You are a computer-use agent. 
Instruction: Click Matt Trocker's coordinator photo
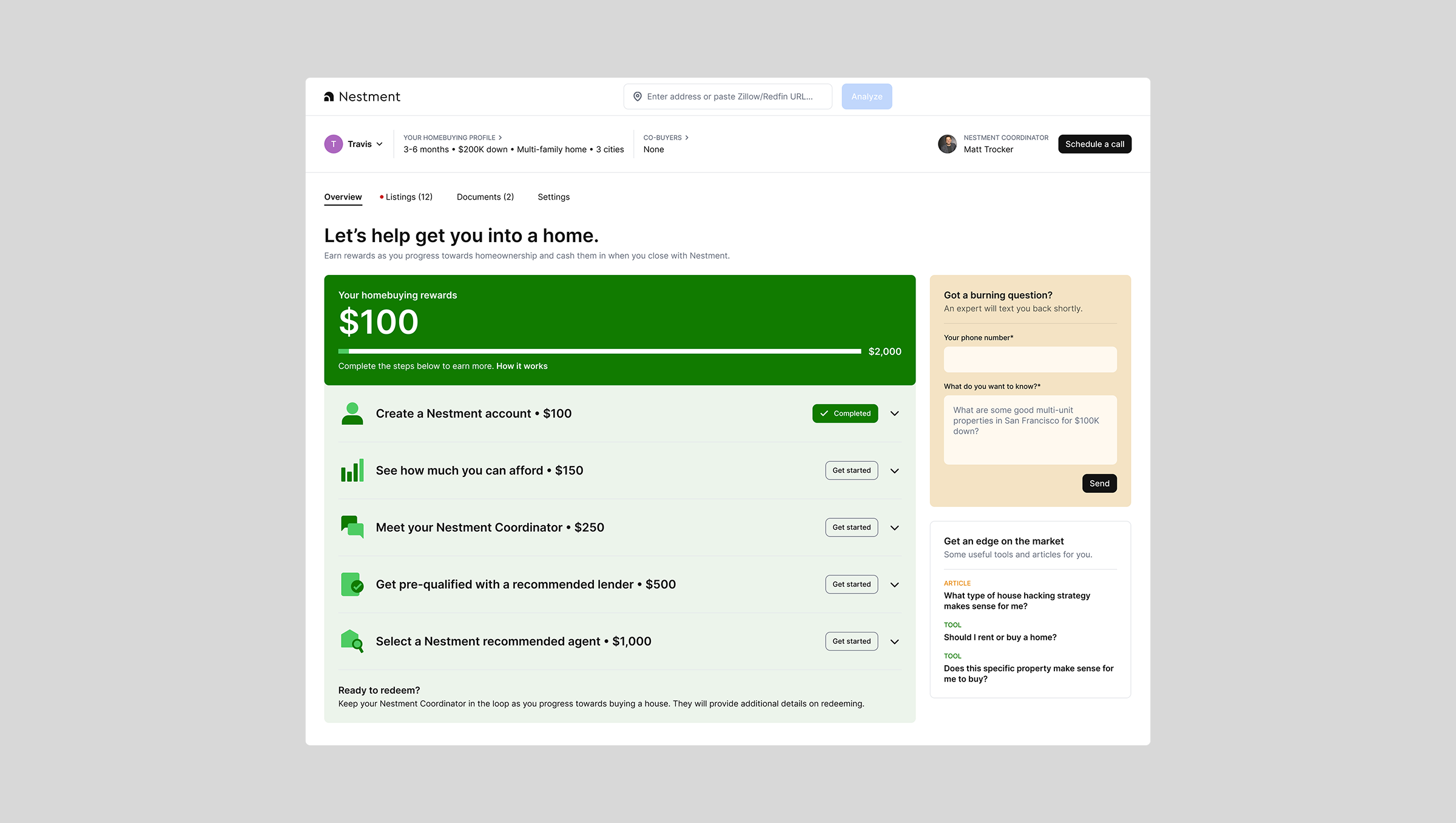pyautogui.click(x=947, y=144)
